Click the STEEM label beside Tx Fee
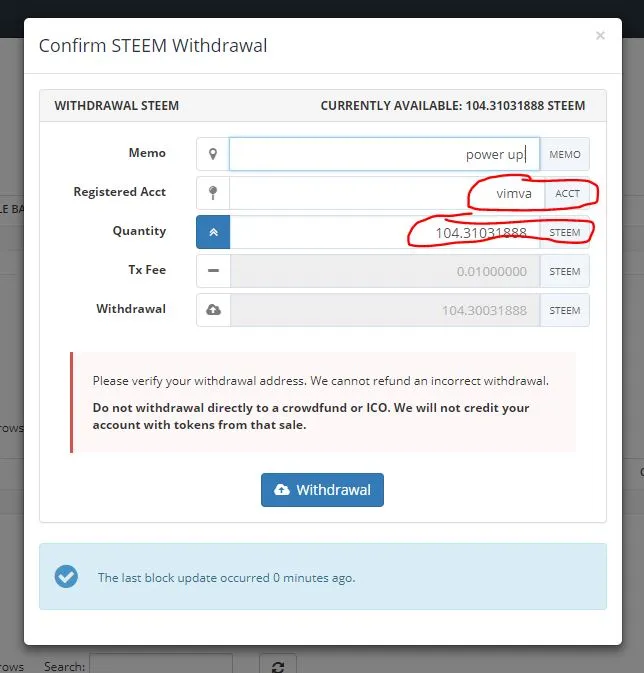 pyautogui.click(x=565, y=271)
